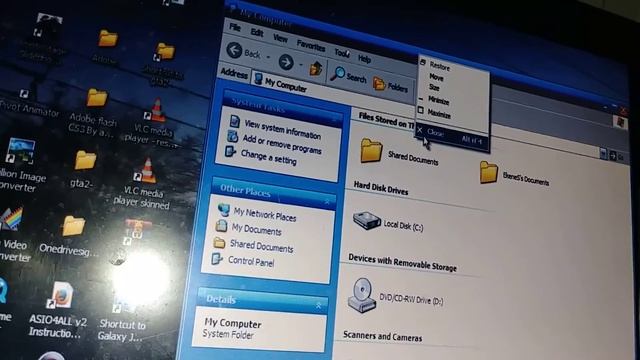This screenshot has width=640, height=360.
Task: Collapse the Details panel chevron
Action: 318,305
